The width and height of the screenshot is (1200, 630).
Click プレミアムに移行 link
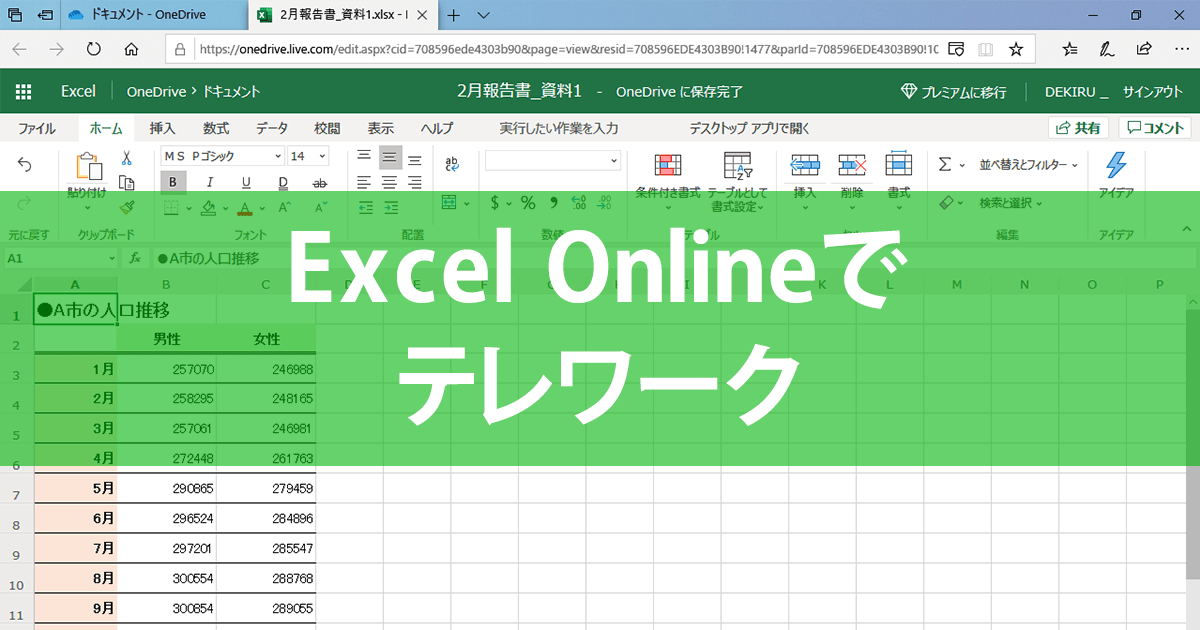coord(954,91)
